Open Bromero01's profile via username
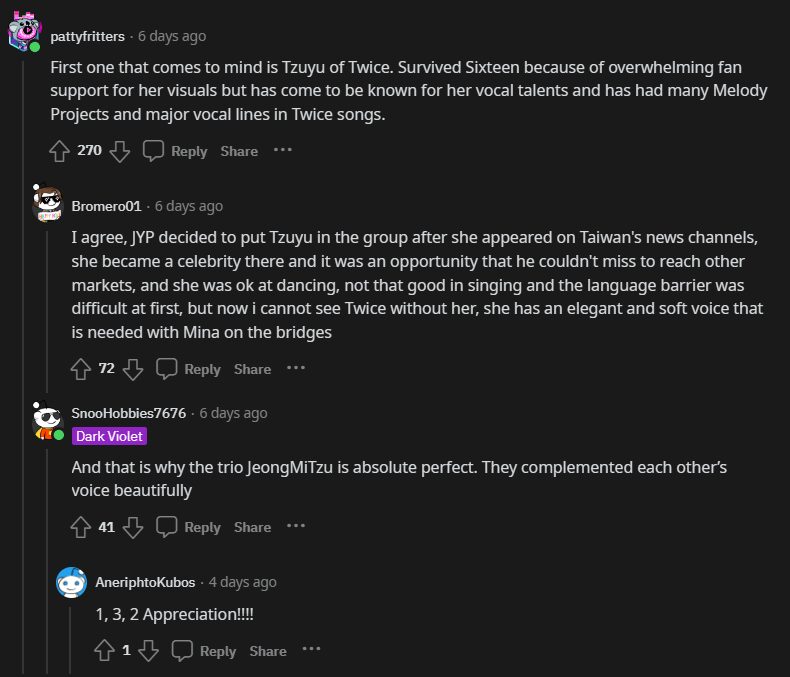 tap(106, 206)
